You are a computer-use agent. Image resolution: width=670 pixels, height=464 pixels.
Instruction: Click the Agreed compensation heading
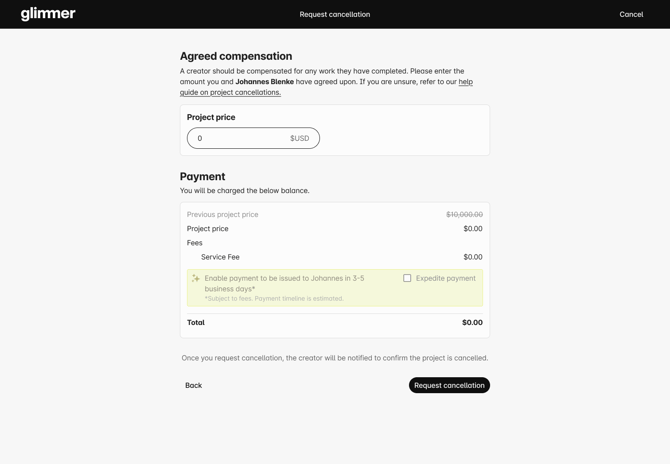[x=236, y=56]
